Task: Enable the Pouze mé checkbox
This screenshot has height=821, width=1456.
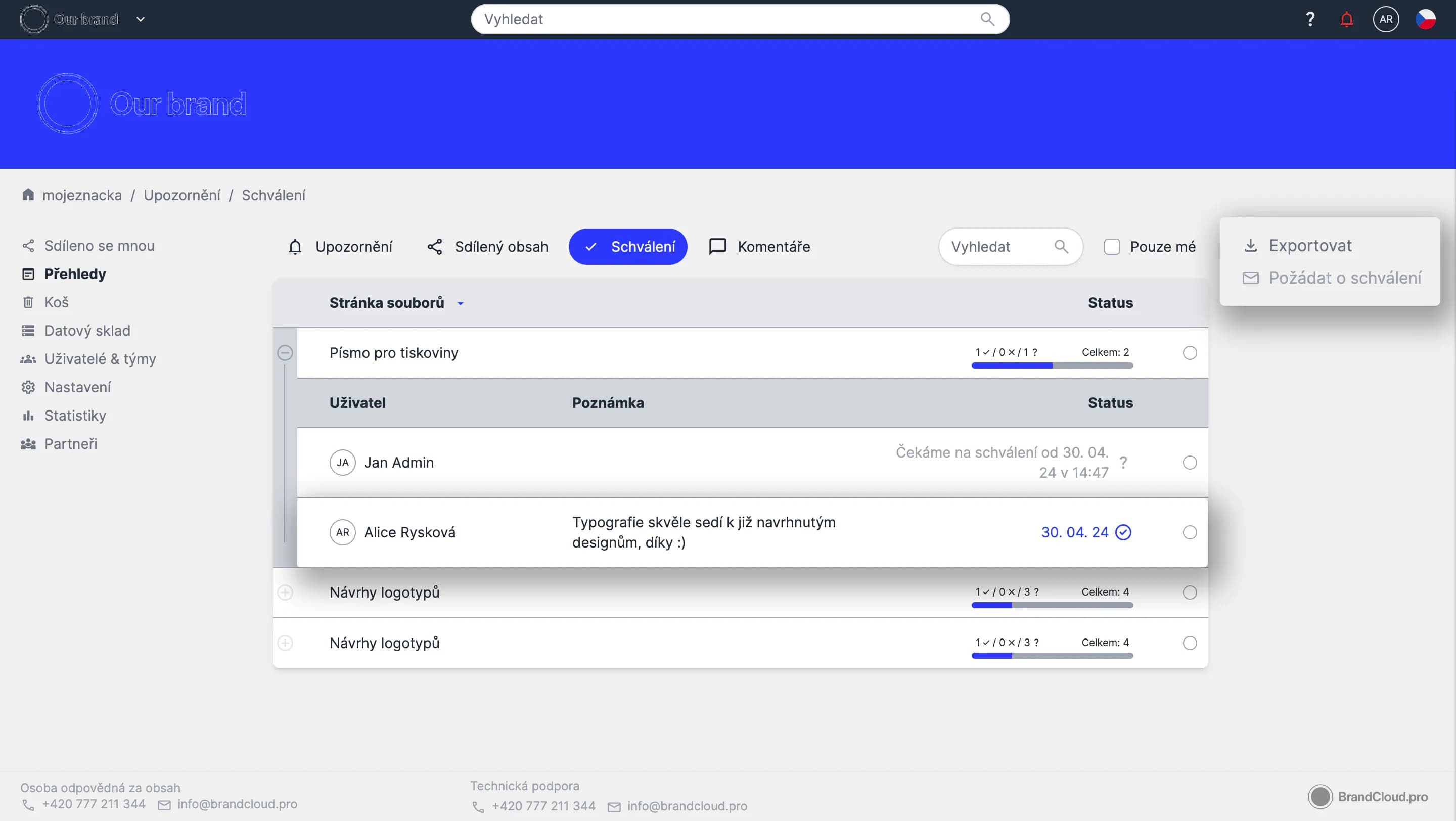Action: [x=1112, y=247]
